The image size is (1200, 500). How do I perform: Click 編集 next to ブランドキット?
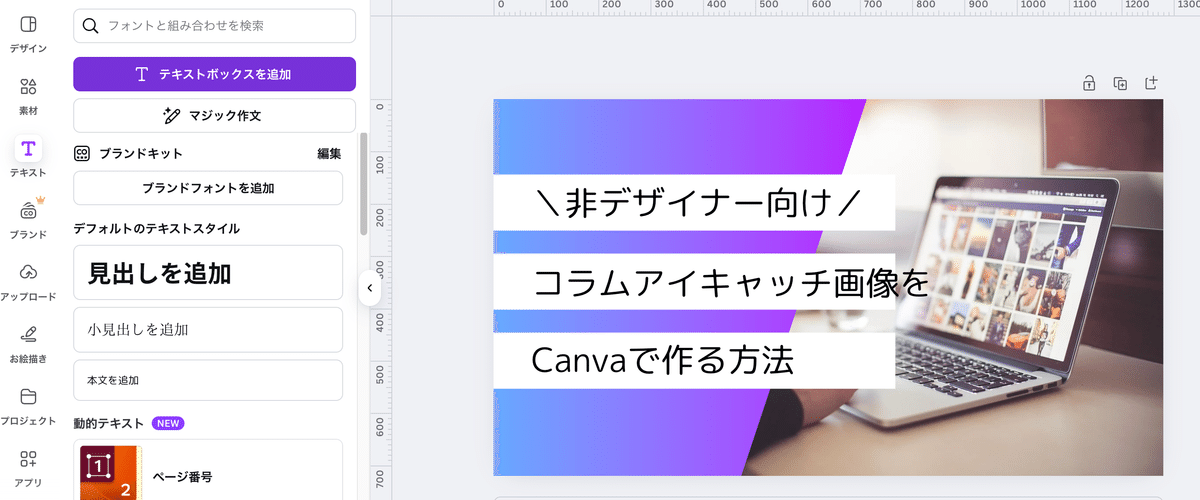(329, 154)
